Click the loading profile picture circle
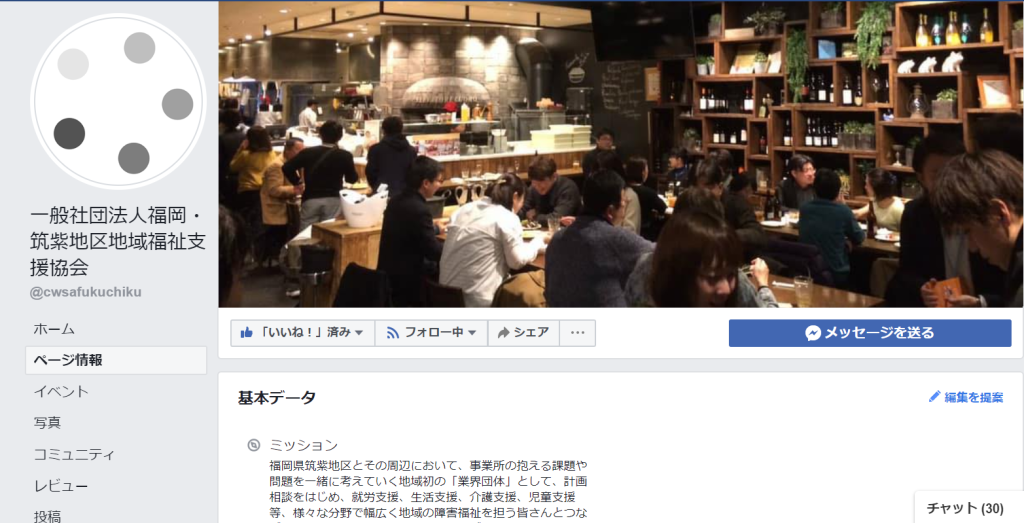 [118, 101]
